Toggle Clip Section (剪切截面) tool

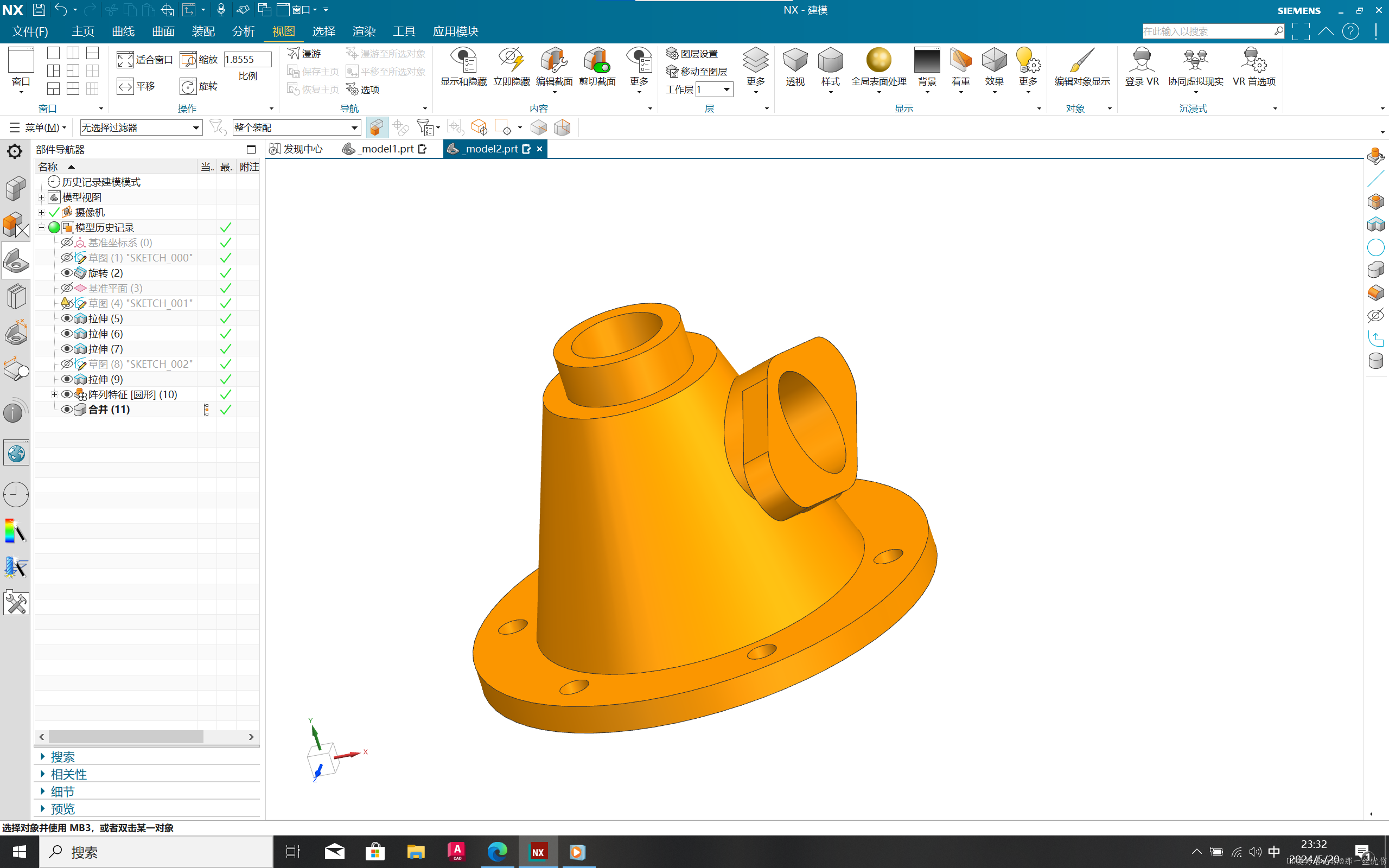pos(597,67)
